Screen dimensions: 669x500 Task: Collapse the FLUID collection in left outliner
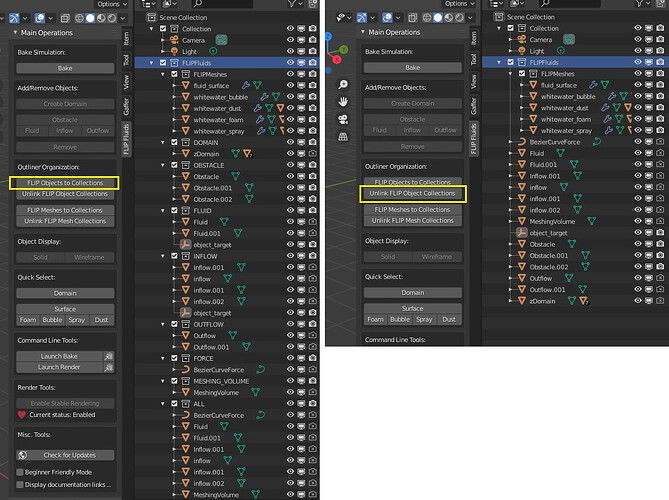coord(163,210)
